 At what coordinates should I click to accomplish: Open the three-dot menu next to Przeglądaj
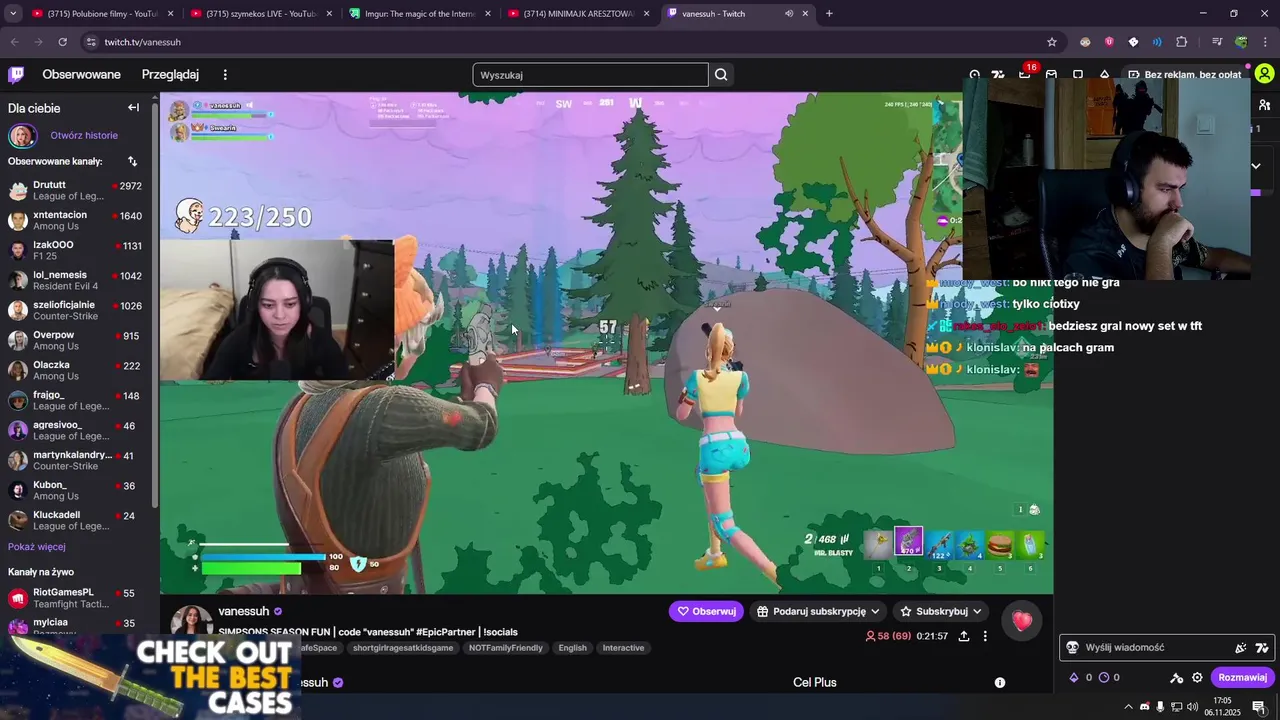tap(225, 75)
